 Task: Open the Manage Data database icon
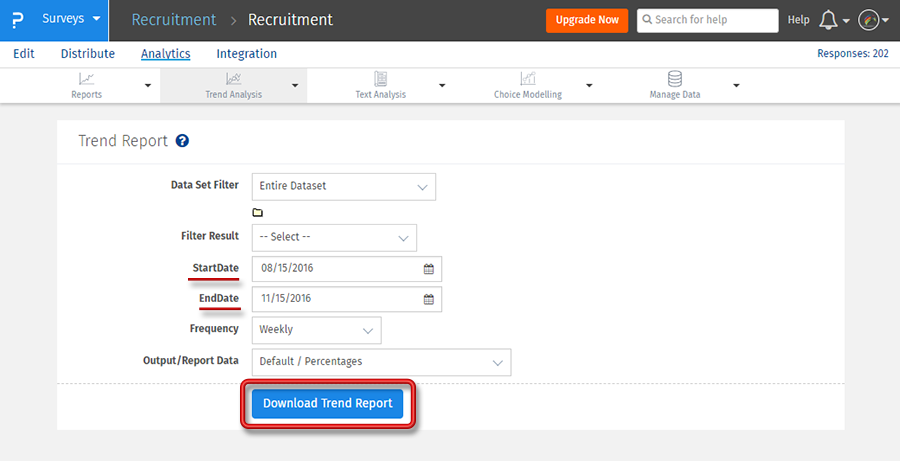675,78
